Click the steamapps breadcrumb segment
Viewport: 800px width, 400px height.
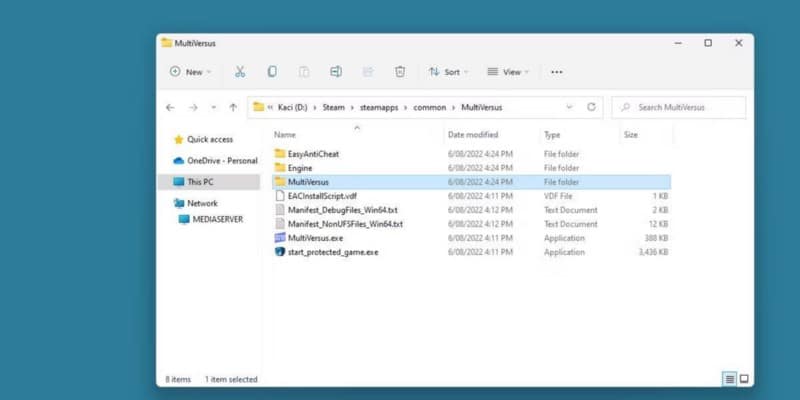click(379, 107)
